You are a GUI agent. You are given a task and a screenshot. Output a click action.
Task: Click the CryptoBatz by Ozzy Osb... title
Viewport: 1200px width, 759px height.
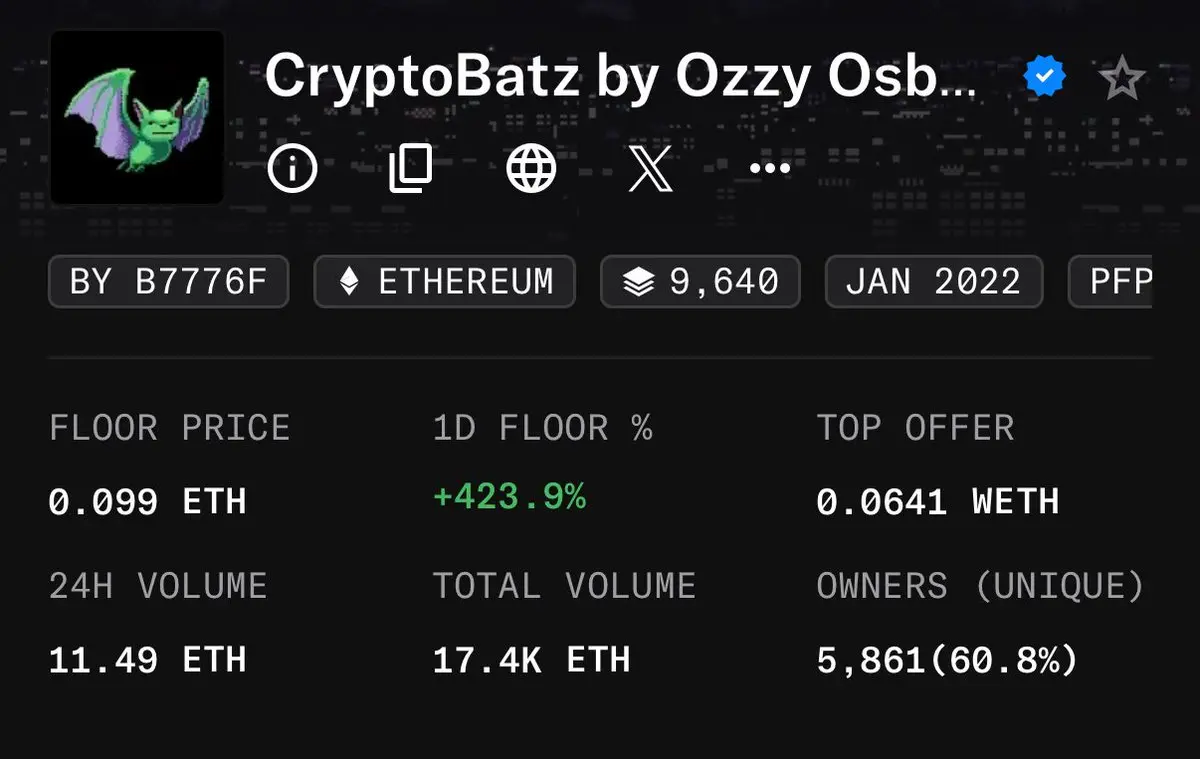click(x=620, y=78)
